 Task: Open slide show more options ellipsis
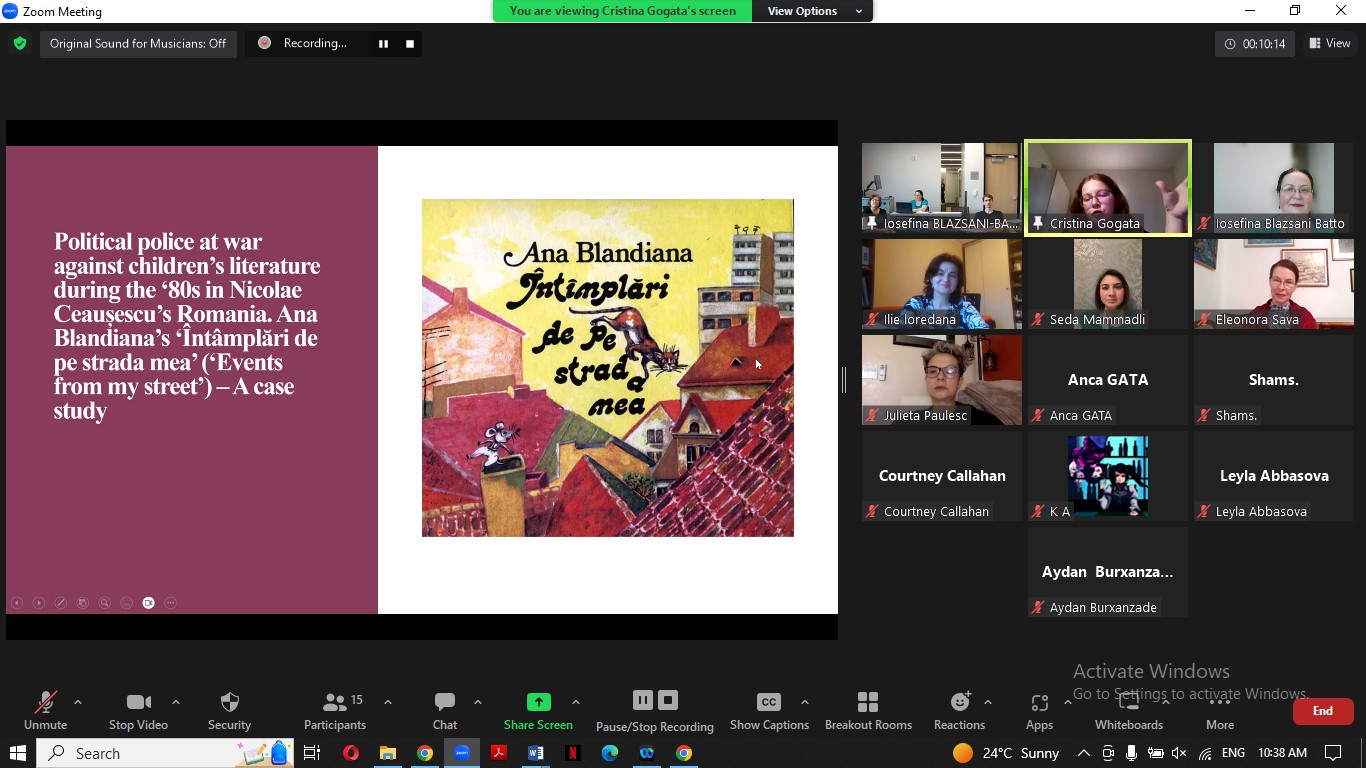pos(171,603)
